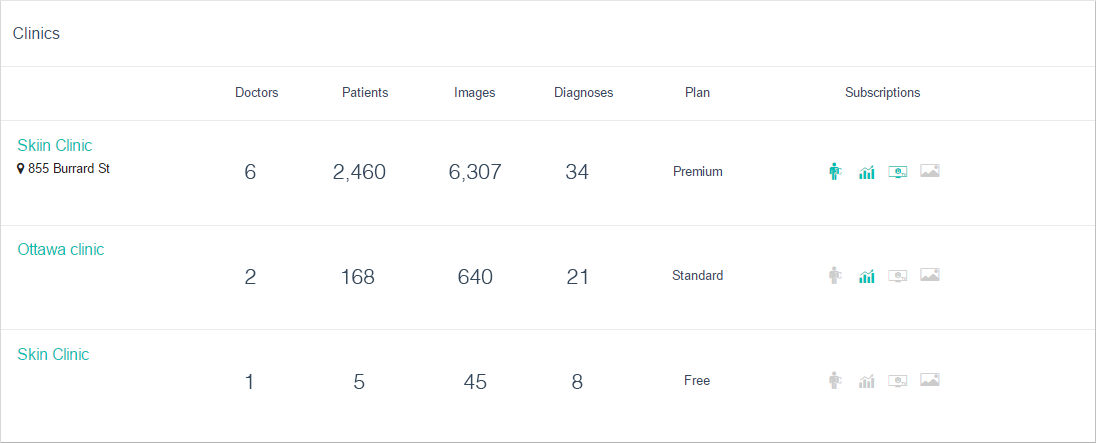
Task: Click the monitor icon in Skin Clinic row
Action: [898, 381]
